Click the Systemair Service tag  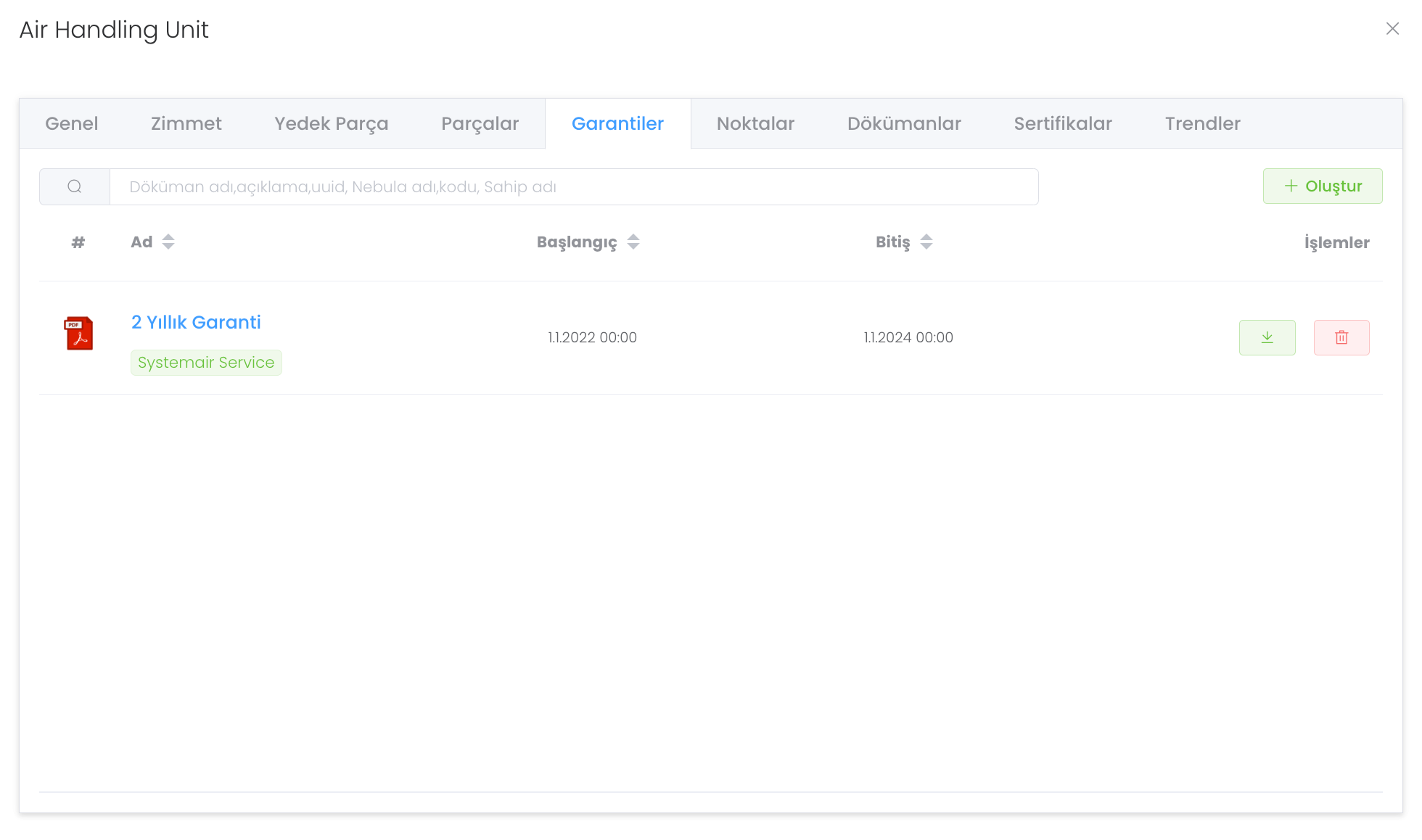pyautogui.click(x=206, y=362)
